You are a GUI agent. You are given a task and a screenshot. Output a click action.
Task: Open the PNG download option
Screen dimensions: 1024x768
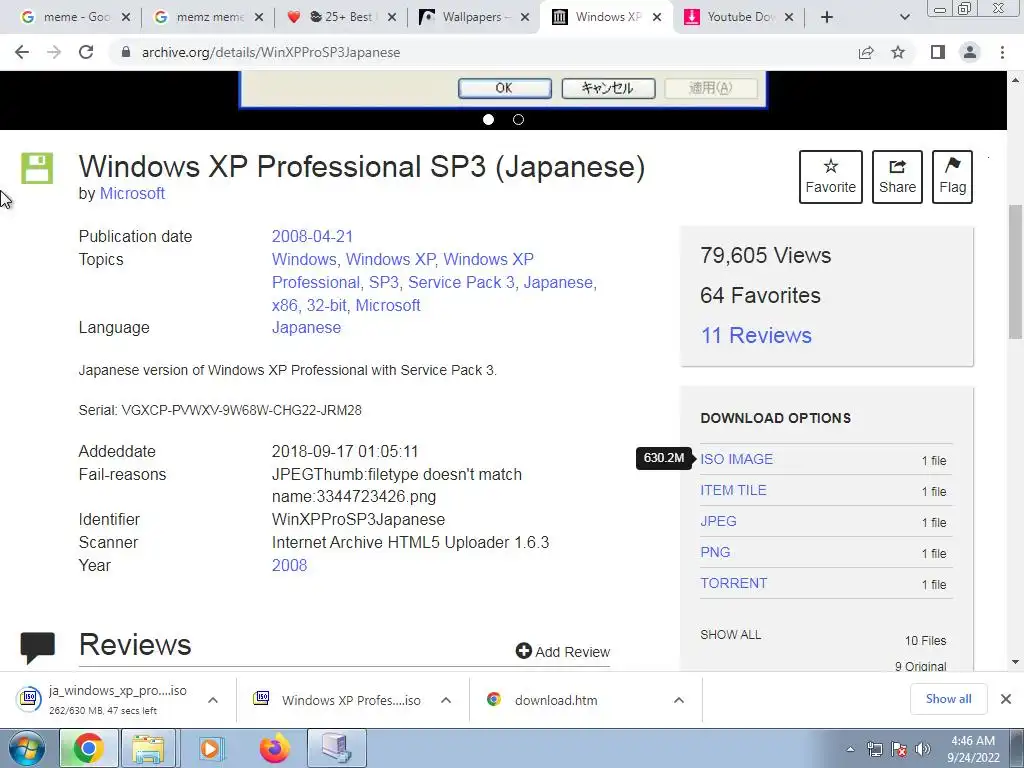[715, 552]
